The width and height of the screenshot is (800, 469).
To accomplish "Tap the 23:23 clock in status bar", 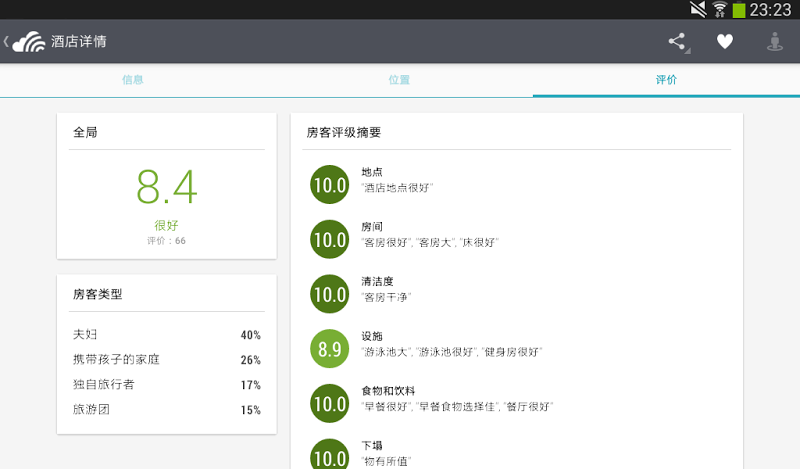I will pyautogui.click(x=770, y=10).
